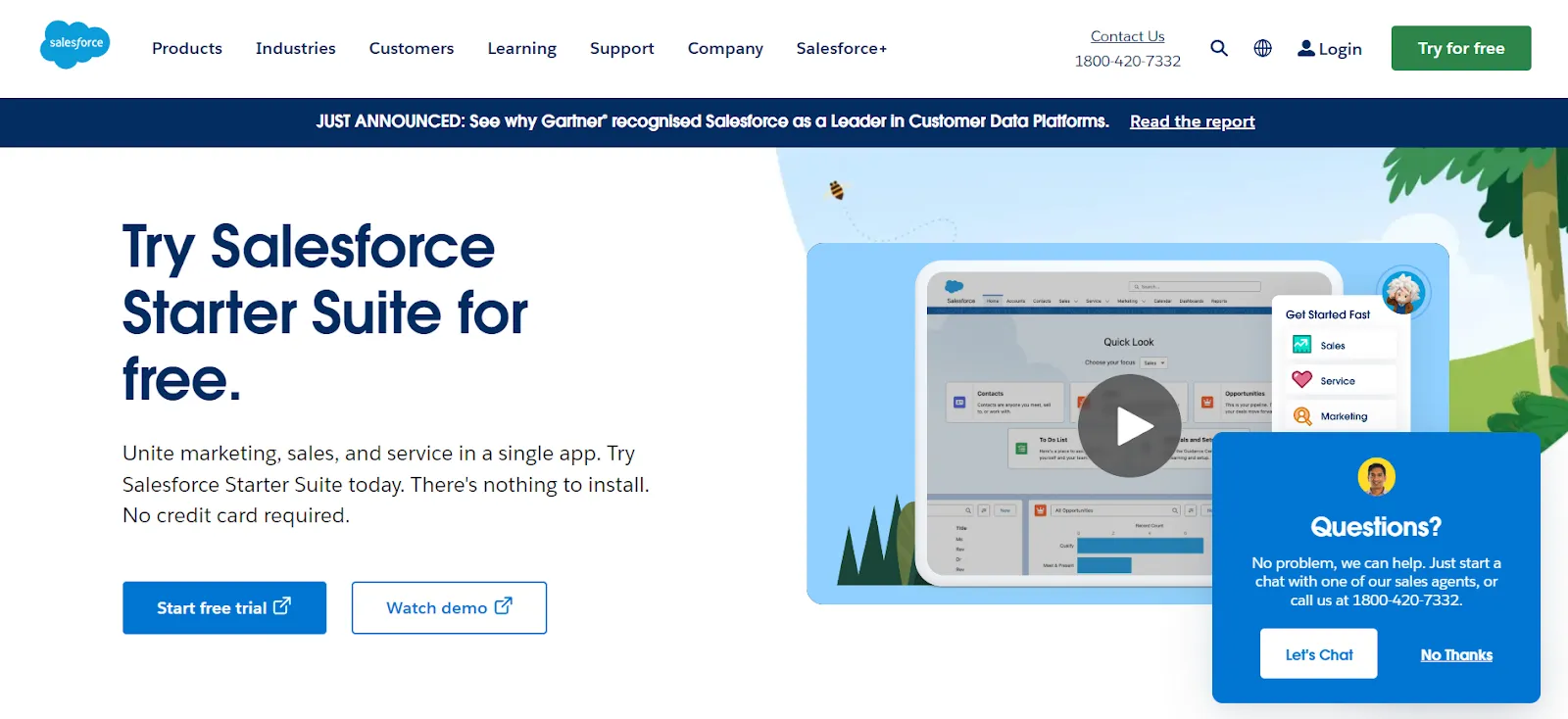Viewport: 1568px width, 719px height.
Task: Click the phone number 1800-420-7332 in header
Action: [x=1128, y=61]
